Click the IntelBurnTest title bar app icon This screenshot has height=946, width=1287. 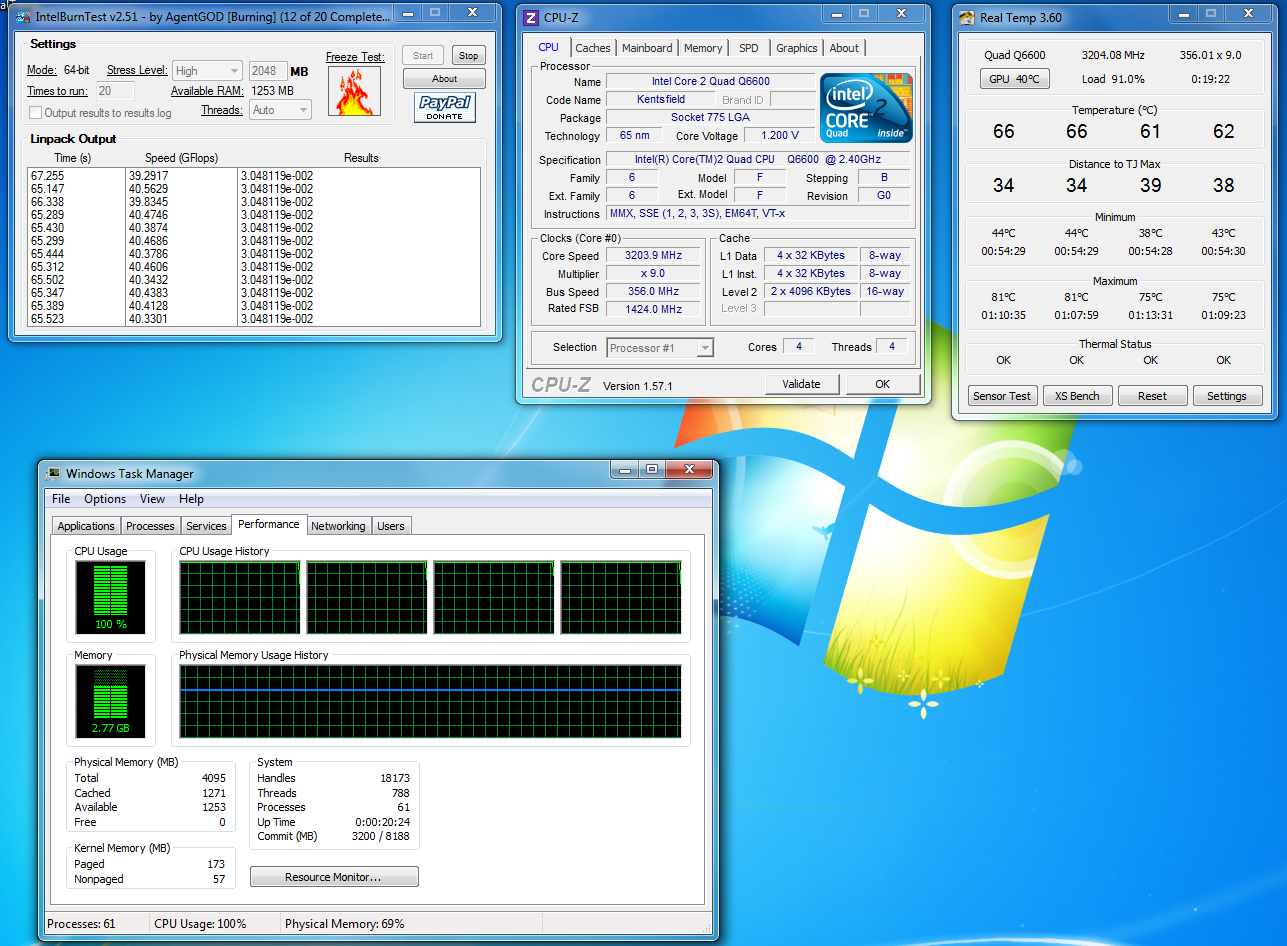[x=23, y=17]
